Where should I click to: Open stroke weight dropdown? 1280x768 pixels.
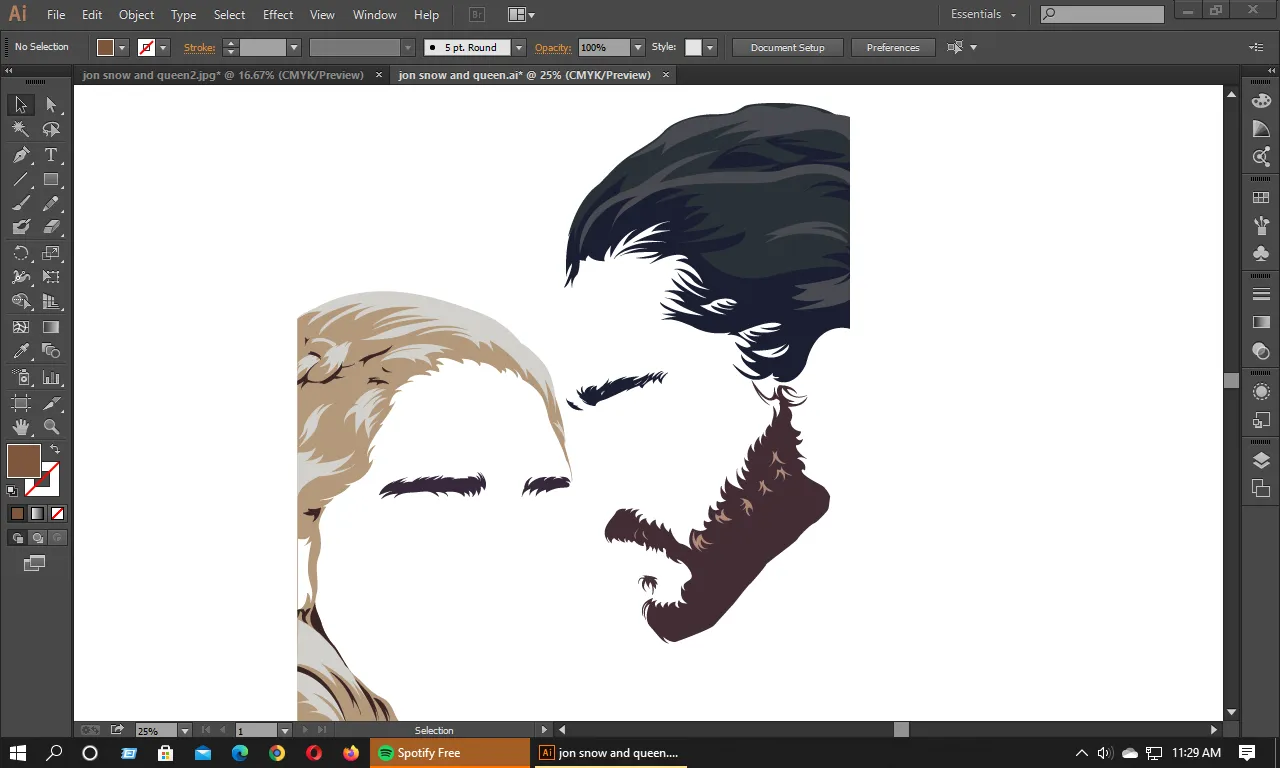click(294, 47)
